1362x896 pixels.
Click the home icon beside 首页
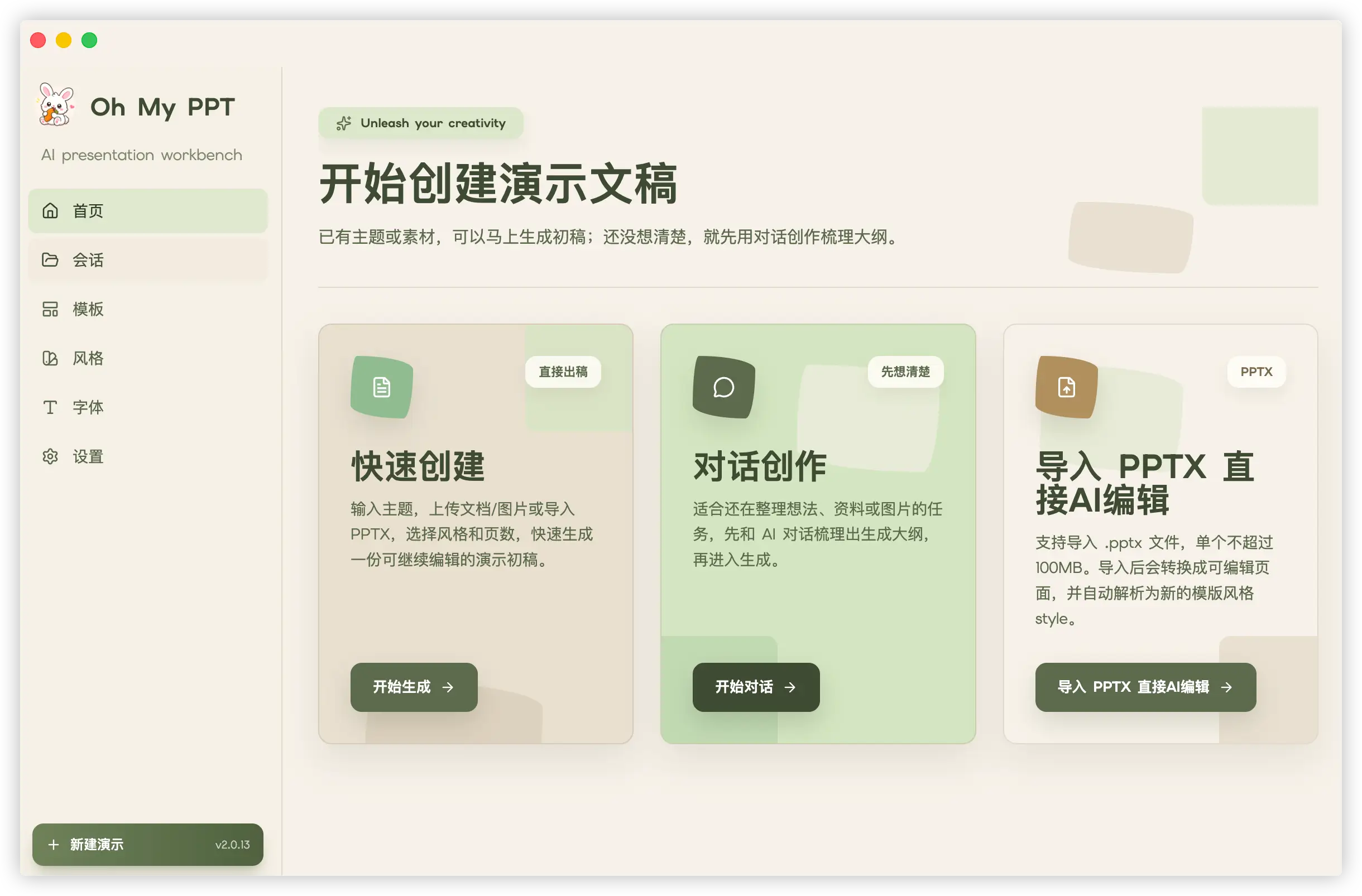pos(50,210)
